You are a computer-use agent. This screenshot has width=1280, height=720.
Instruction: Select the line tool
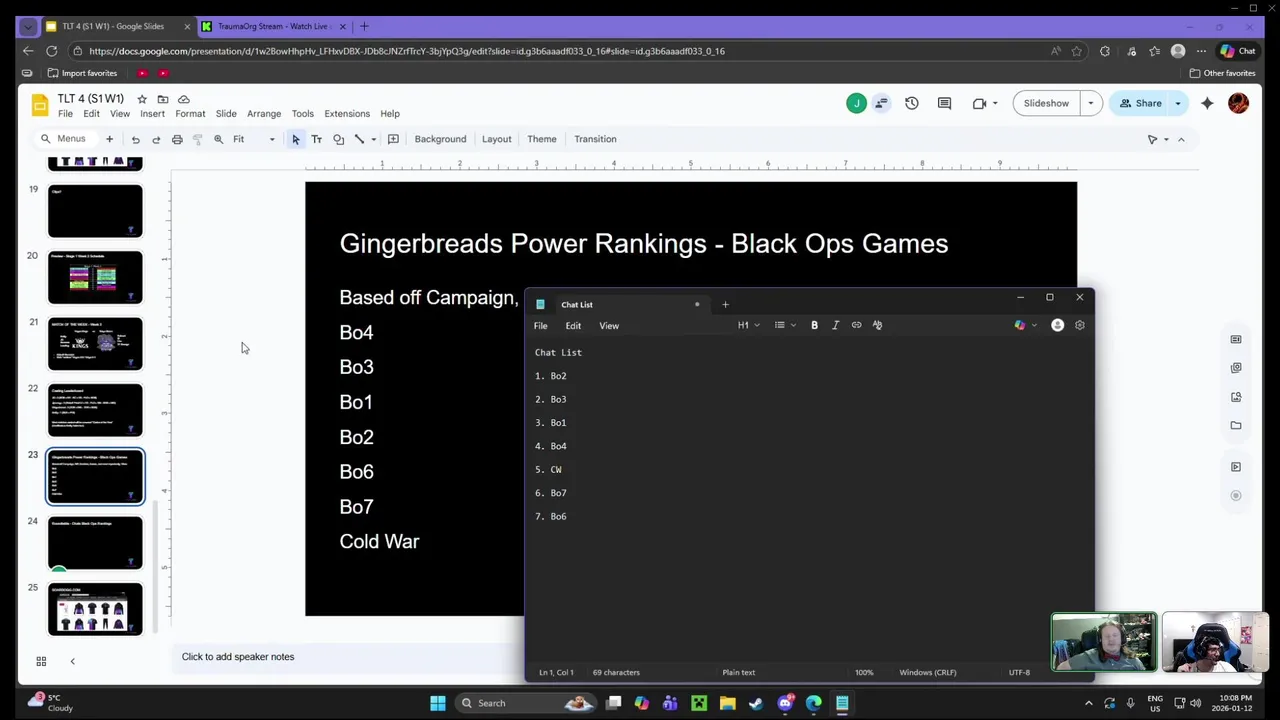pos(359,139)
